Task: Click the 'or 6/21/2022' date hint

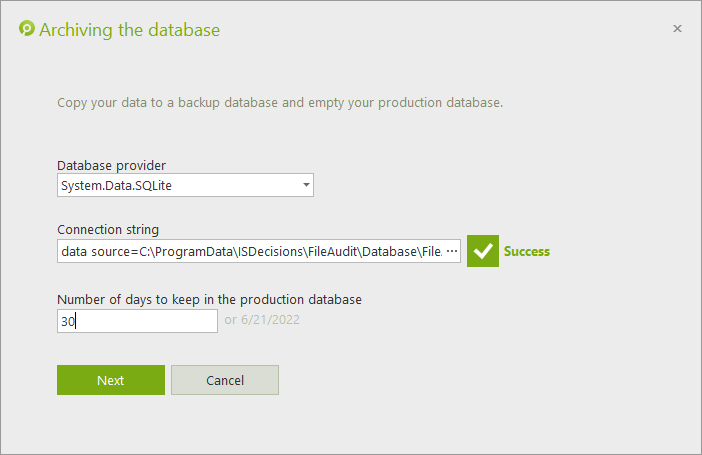Action: [x=262, y=321]
